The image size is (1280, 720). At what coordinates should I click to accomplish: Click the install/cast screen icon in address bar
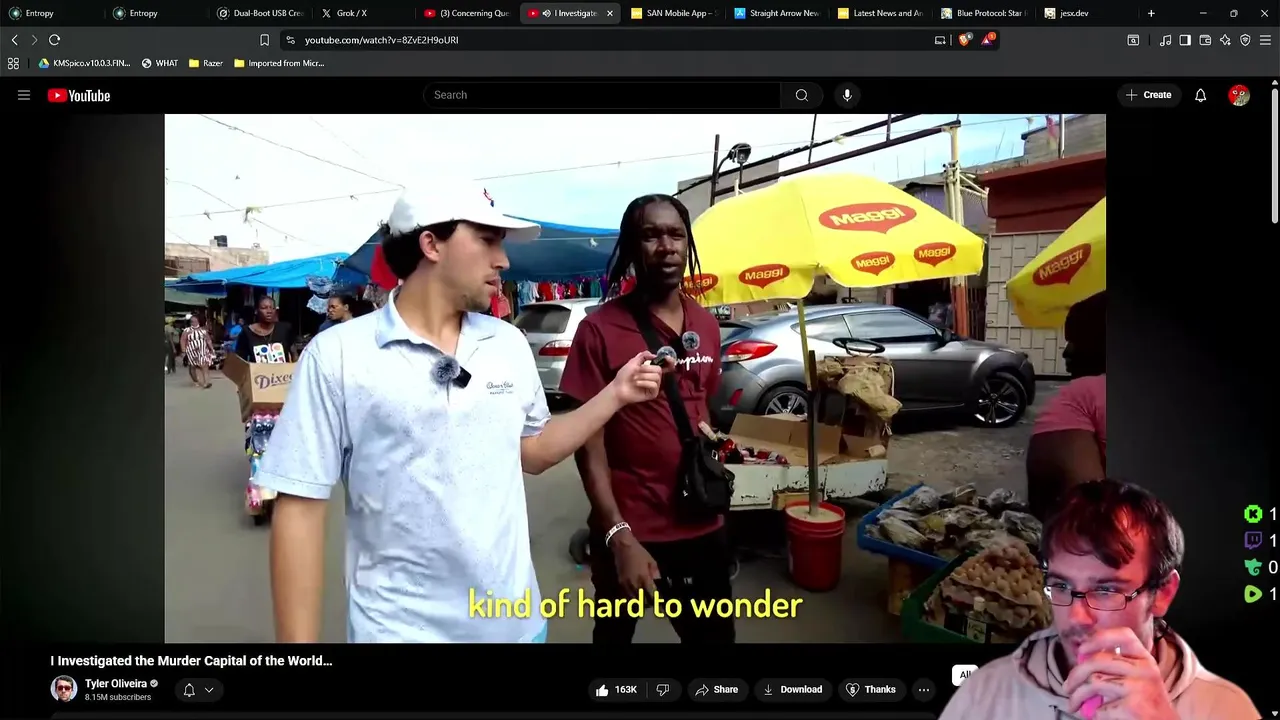pos(940,40)
